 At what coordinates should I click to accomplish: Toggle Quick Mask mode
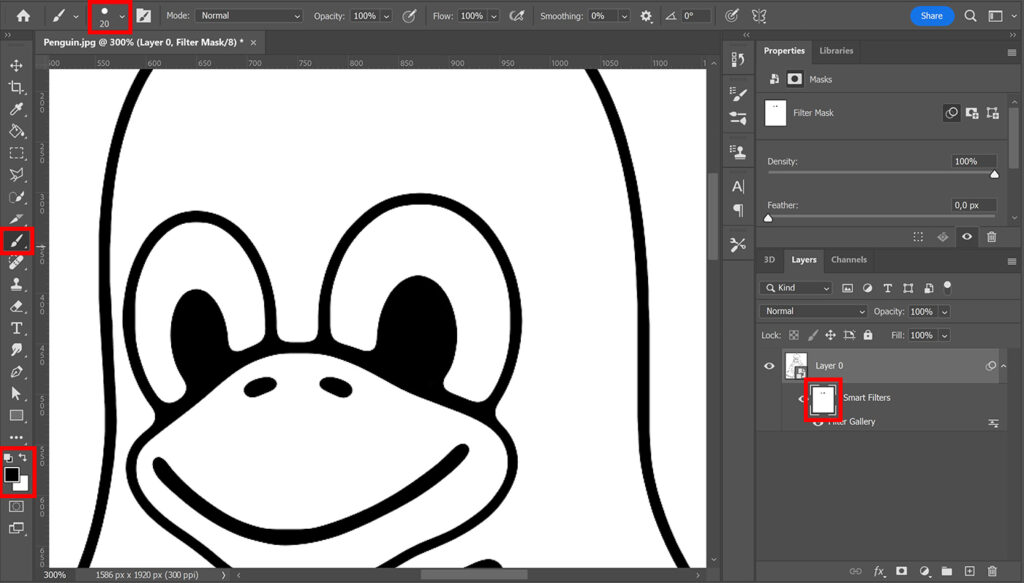[16, 506]
